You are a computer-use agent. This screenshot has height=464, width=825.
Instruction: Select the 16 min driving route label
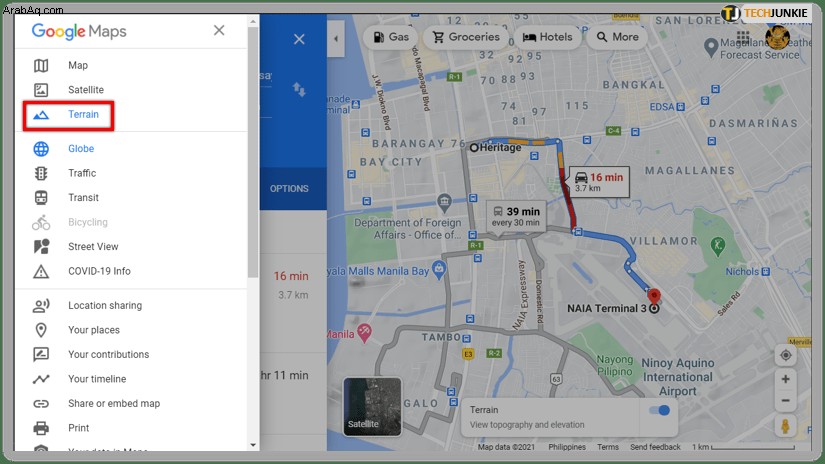pos(599,182)
